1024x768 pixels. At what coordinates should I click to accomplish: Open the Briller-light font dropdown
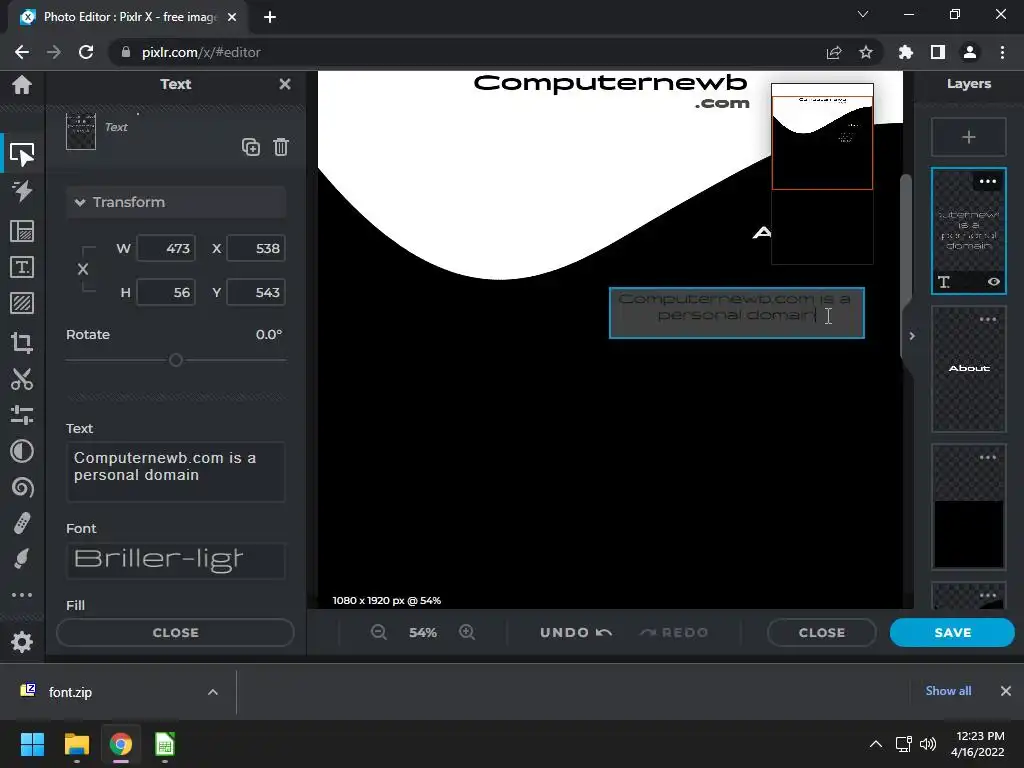(x=176, y=560)
